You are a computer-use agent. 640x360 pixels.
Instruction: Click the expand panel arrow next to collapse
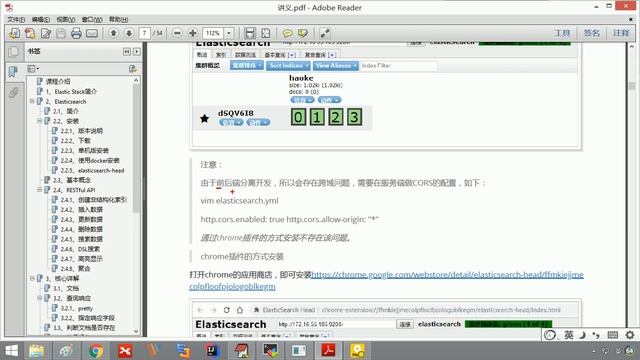pyautogui.click(x=137, y=51)
